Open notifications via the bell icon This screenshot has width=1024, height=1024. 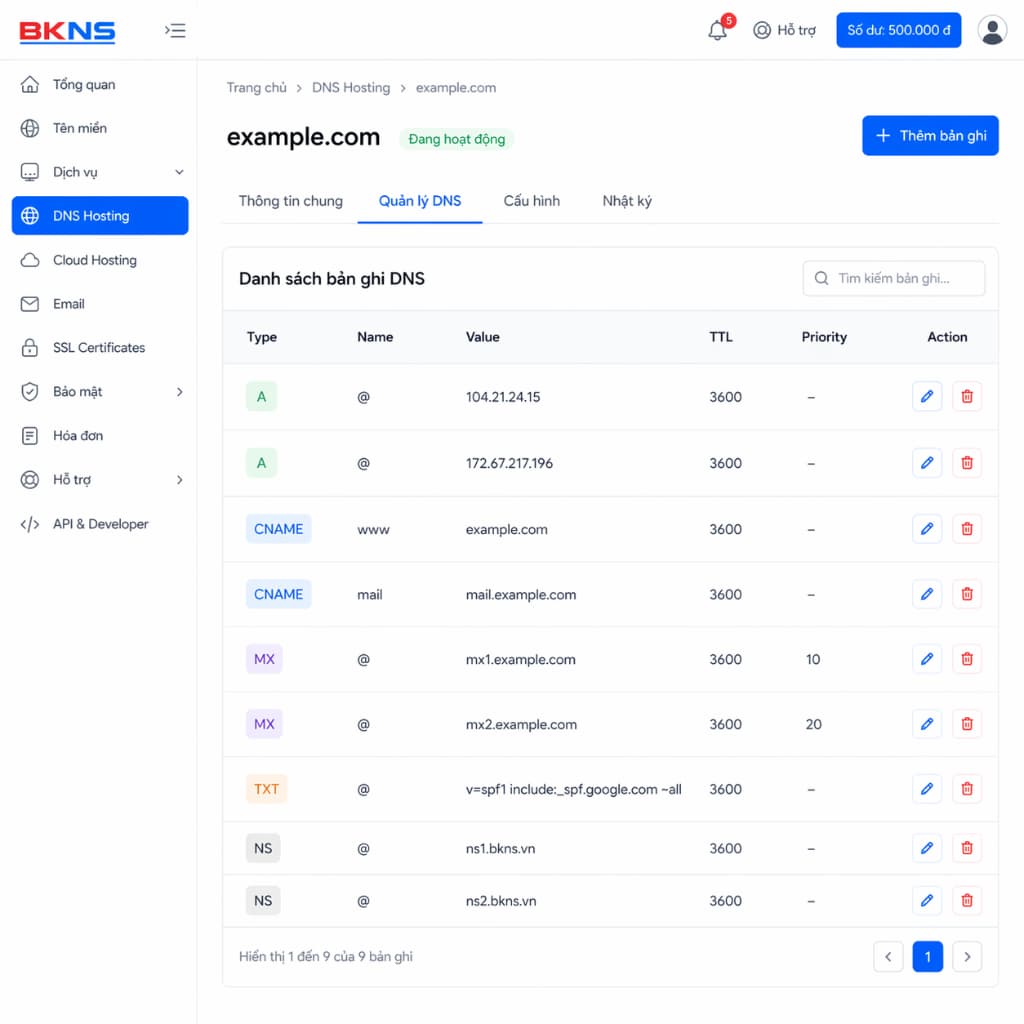click(717, 31)
